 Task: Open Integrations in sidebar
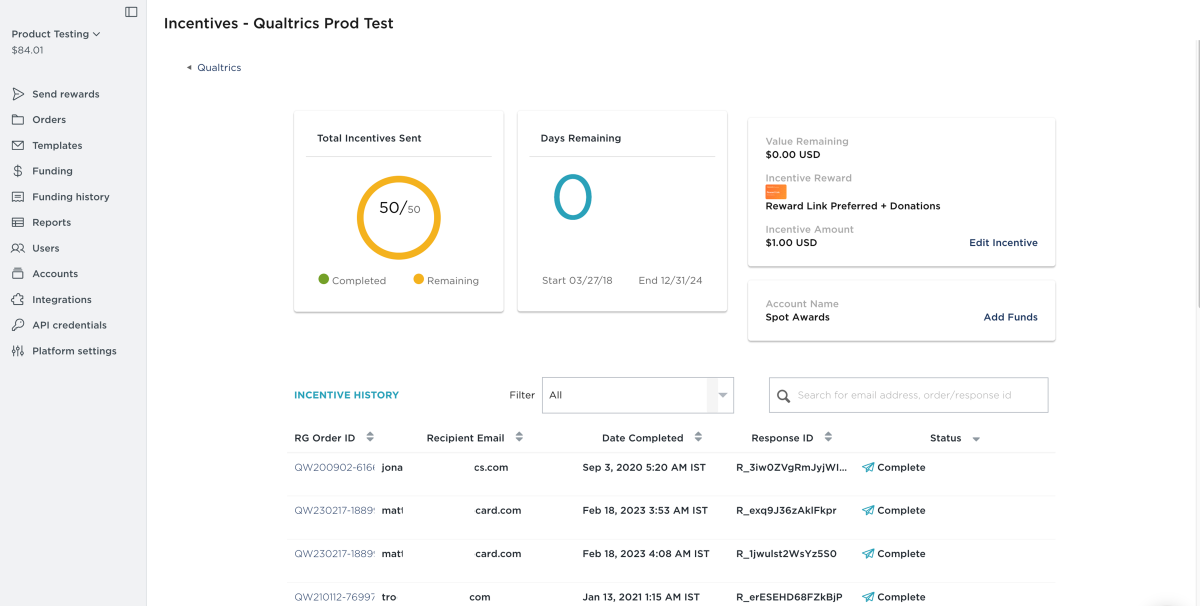pos(62,299)
